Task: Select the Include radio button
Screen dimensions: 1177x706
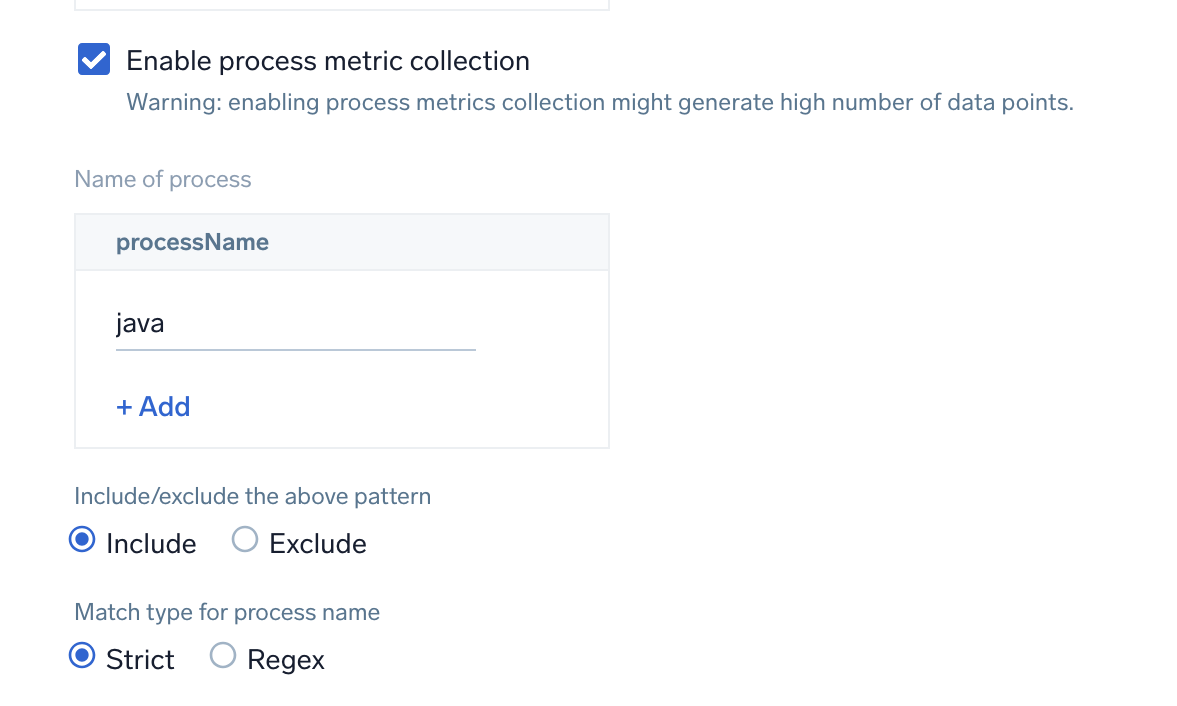Action: click(81, 540)
